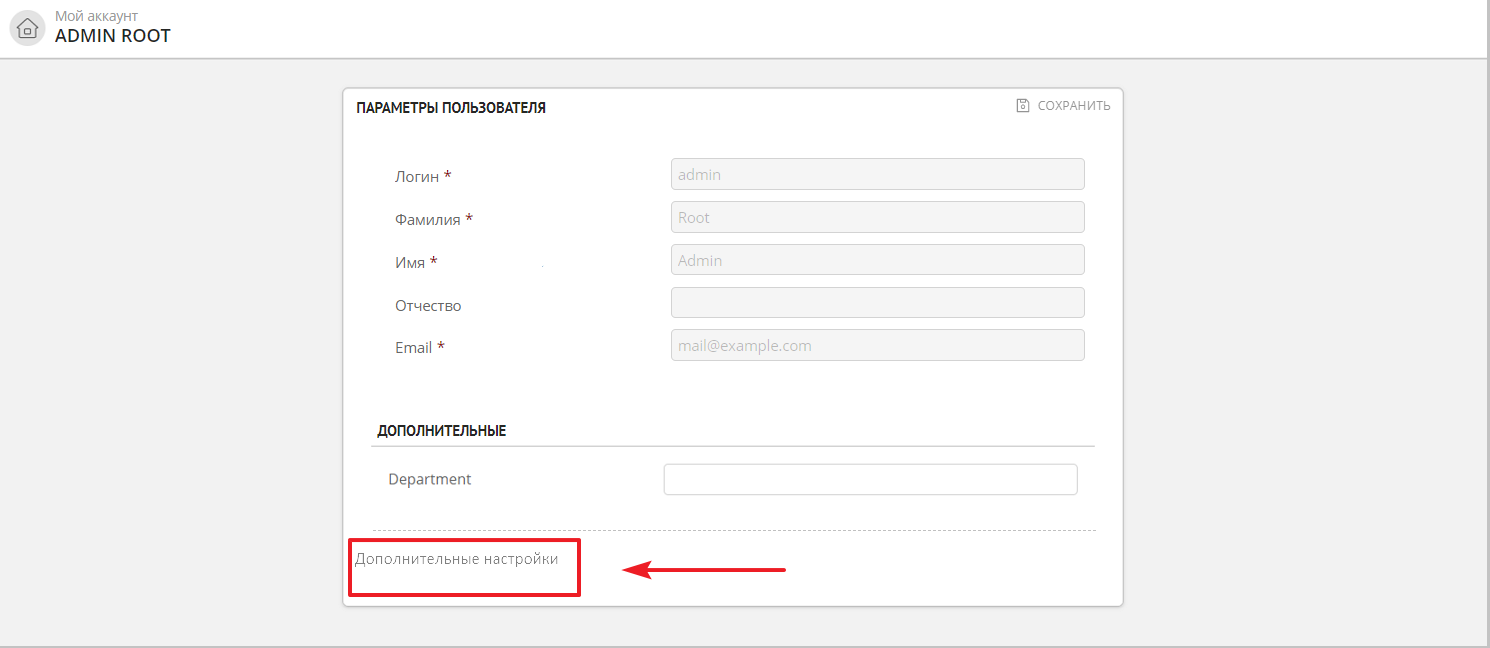
Task: Click the Имя field label
Action: (x=411, y=263)
